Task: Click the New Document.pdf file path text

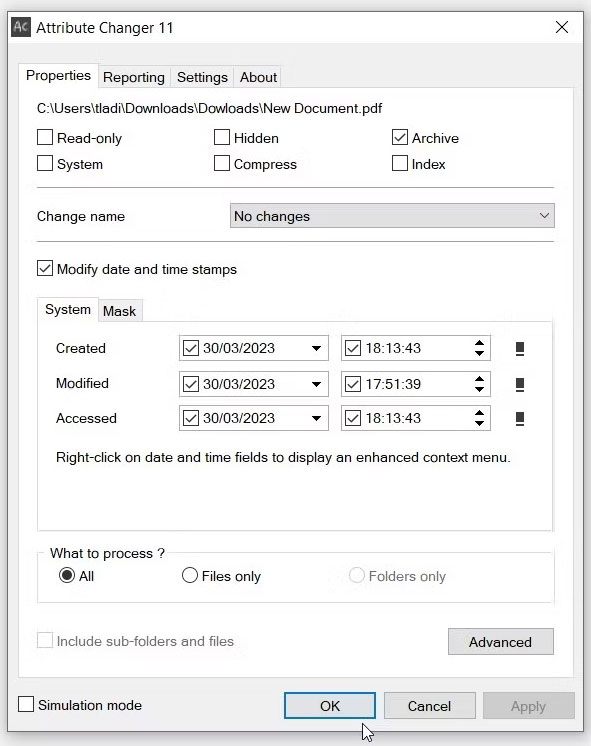Action: click(209, 108)
